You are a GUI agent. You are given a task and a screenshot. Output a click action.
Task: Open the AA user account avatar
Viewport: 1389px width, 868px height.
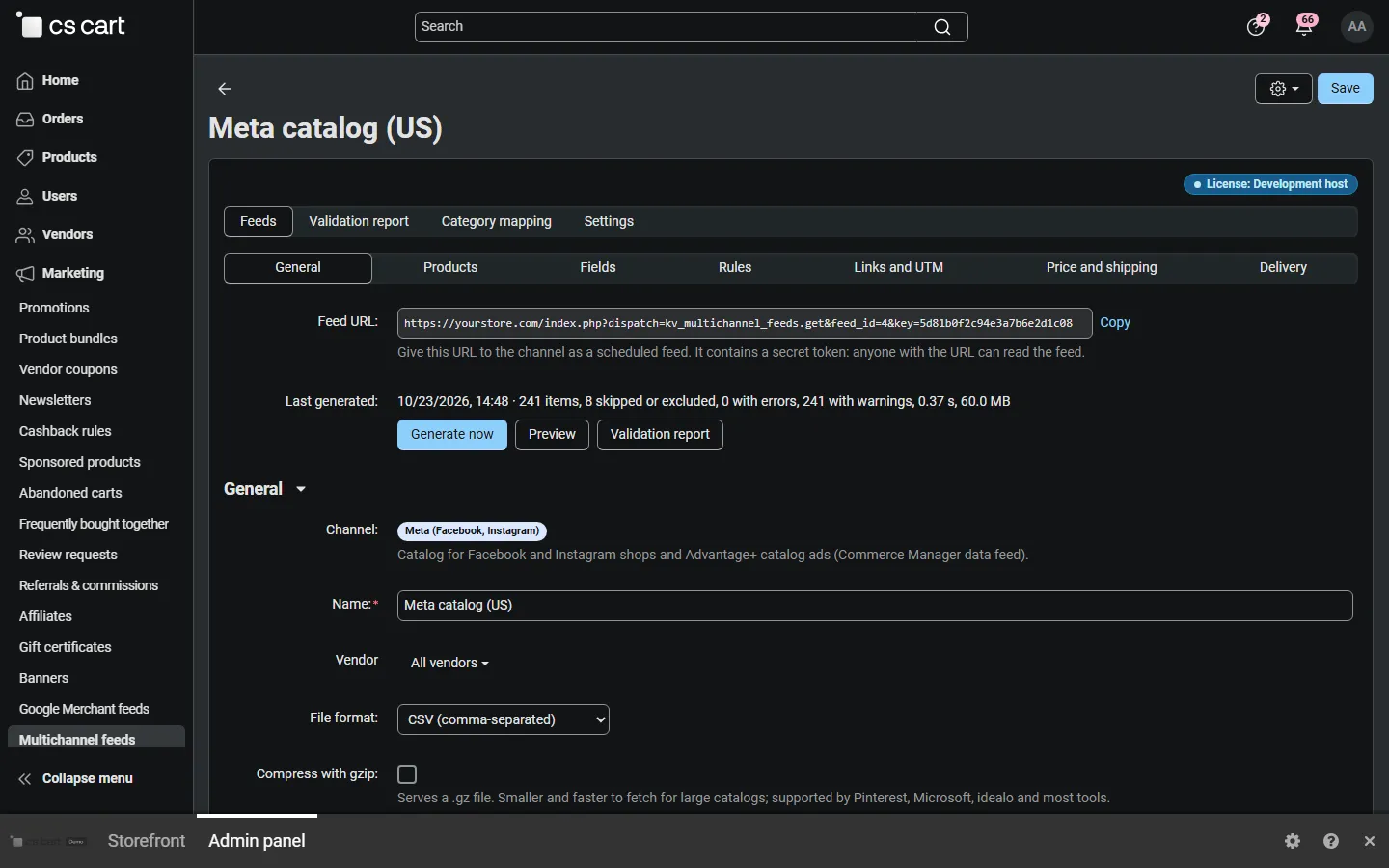[x=1357, y=27]
